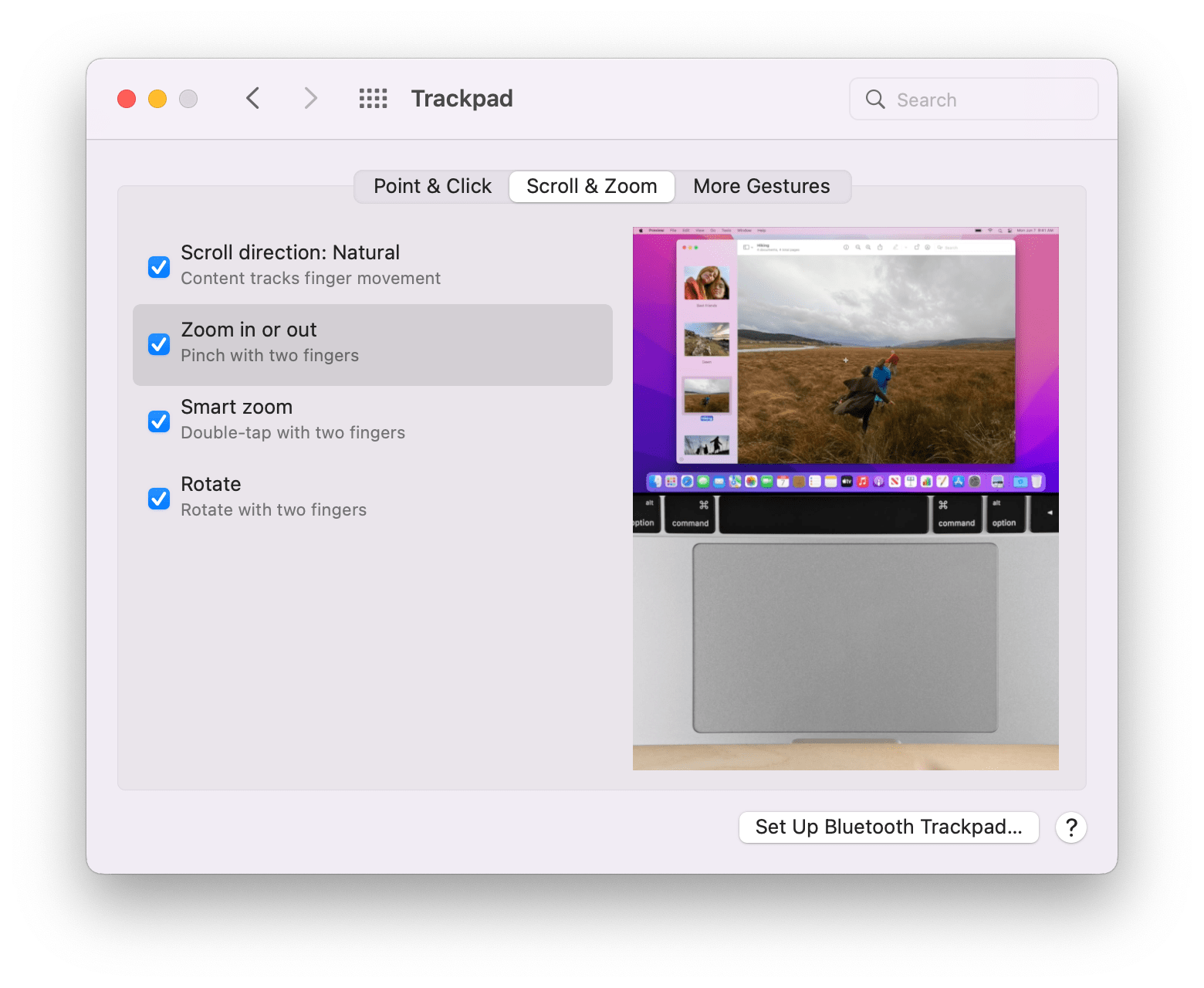The width and height of the screenshot is (1204, 988).
Task: Click the Trash icon in the preview Dock
Action: (1035, 482)
